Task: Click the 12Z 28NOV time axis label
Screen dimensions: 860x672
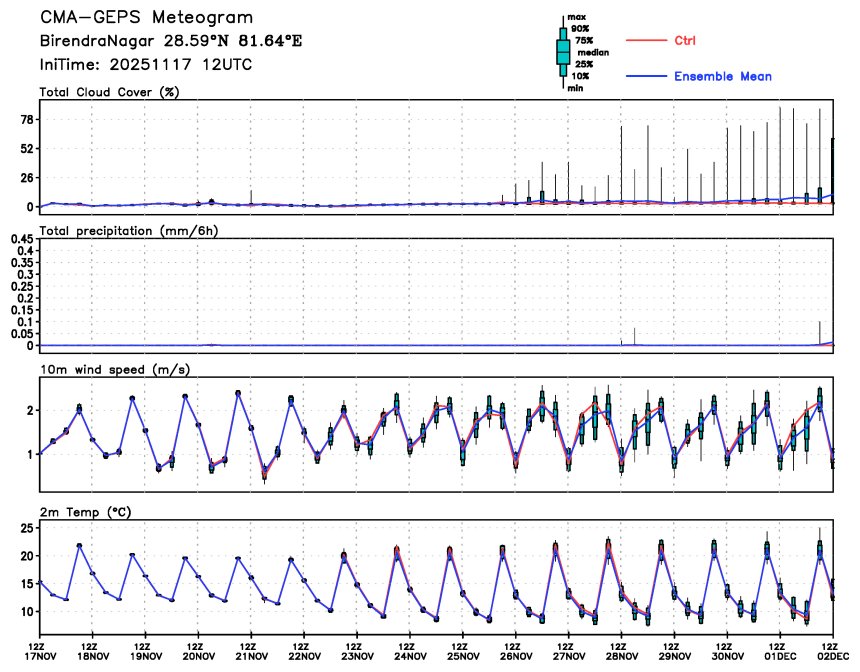Action: 621,652
